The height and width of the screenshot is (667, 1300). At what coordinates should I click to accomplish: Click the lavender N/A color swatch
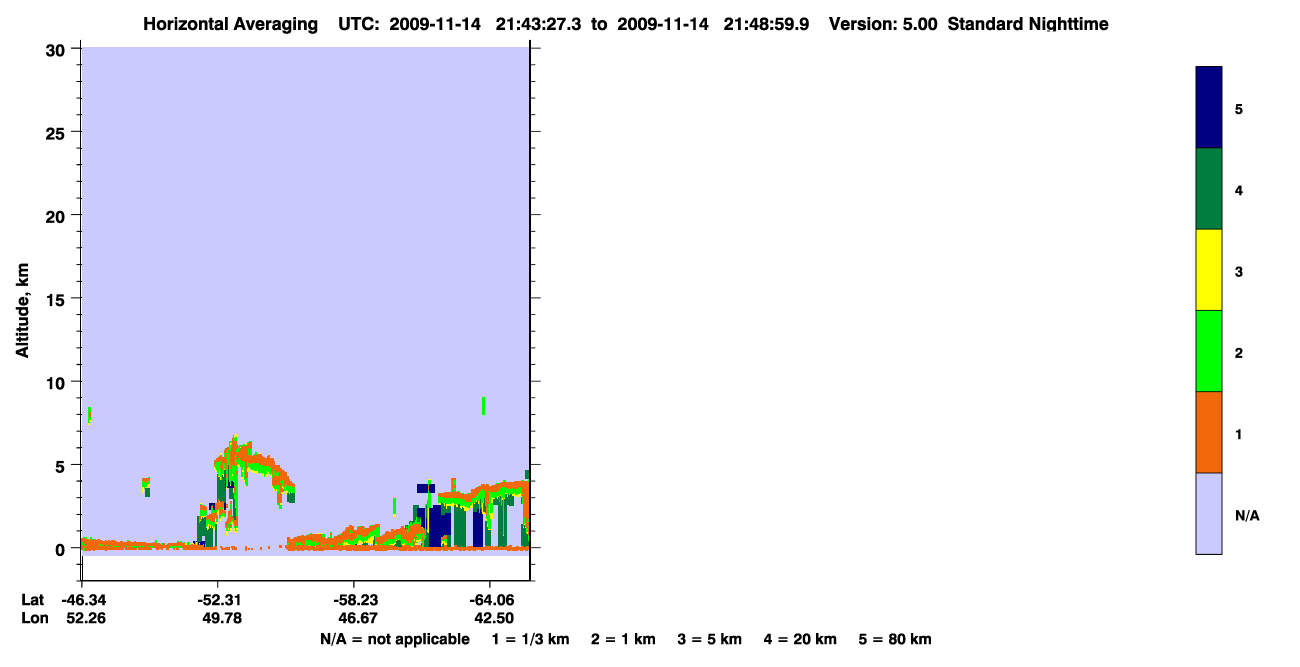1209,513
